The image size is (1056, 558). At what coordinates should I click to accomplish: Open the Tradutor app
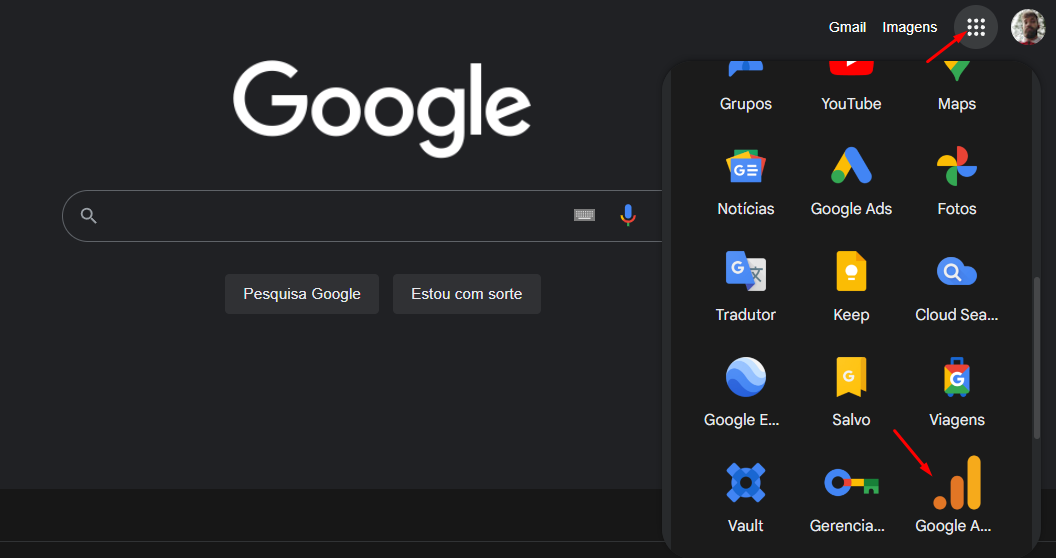click(x=746, y=287)
